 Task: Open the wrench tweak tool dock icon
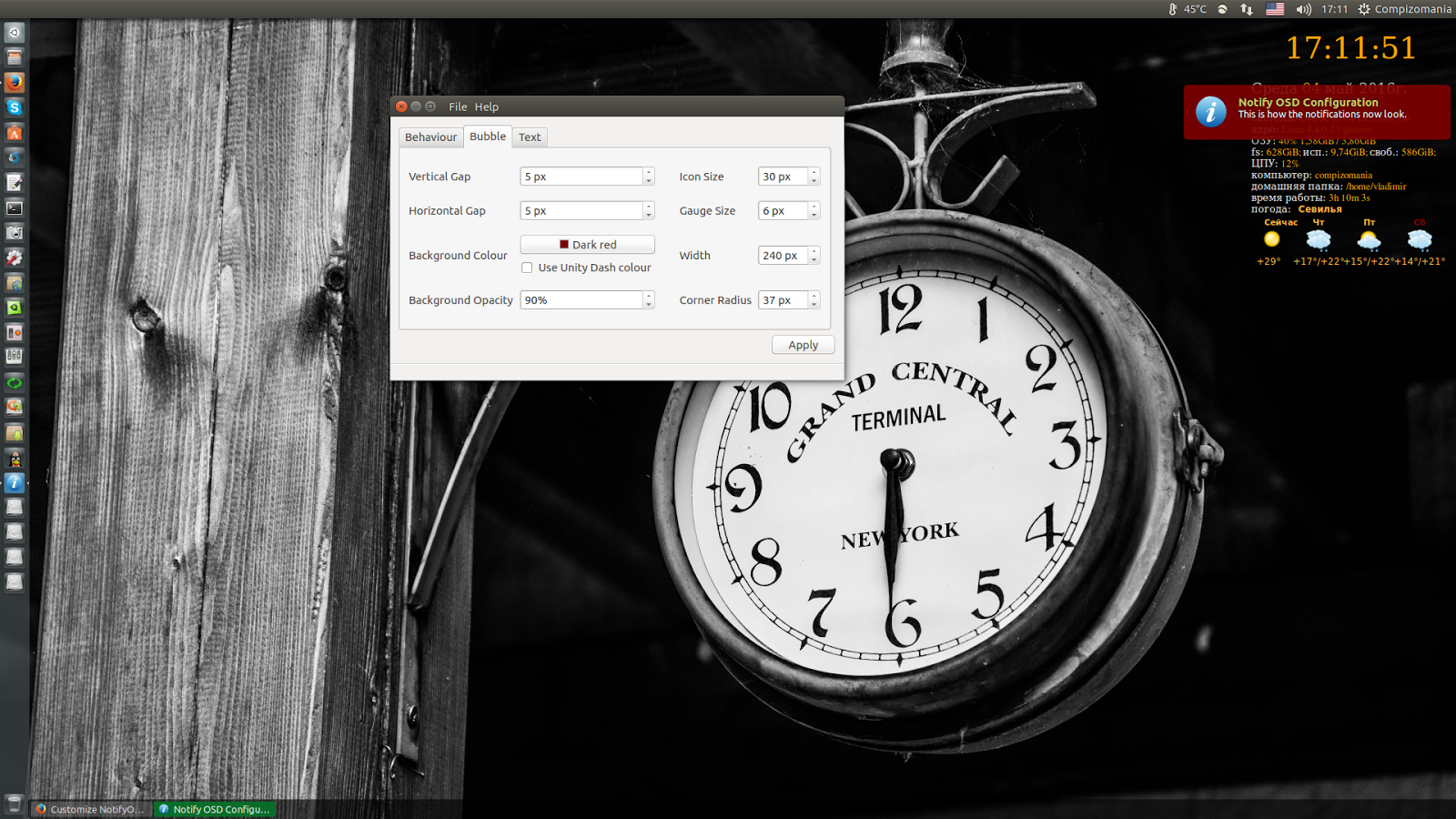[14, 258]
